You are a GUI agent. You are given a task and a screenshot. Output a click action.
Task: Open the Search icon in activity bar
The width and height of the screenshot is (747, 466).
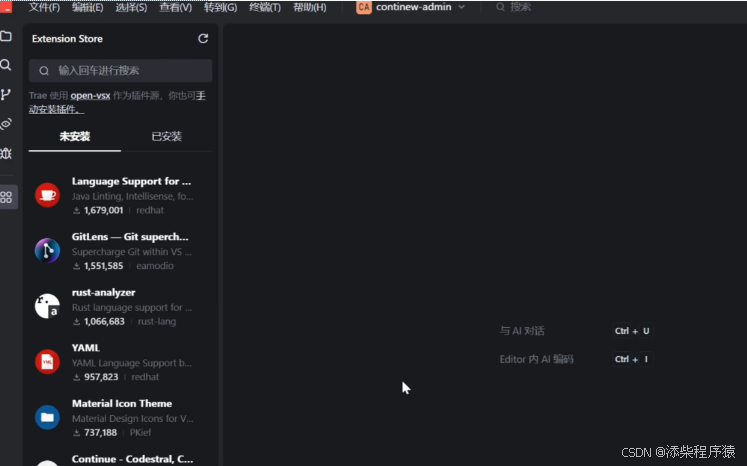pos(6,65)
